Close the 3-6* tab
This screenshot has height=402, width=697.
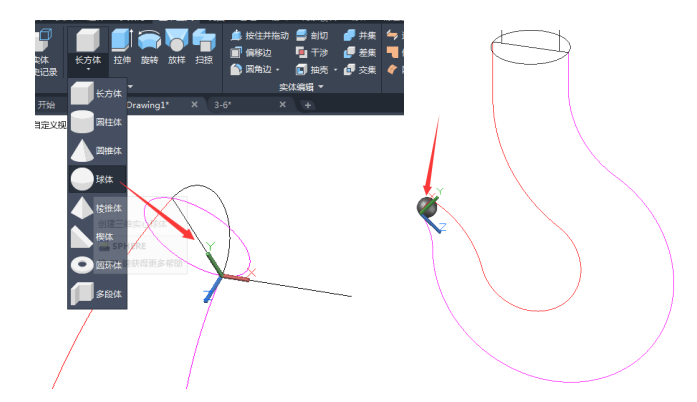point(283,105)
